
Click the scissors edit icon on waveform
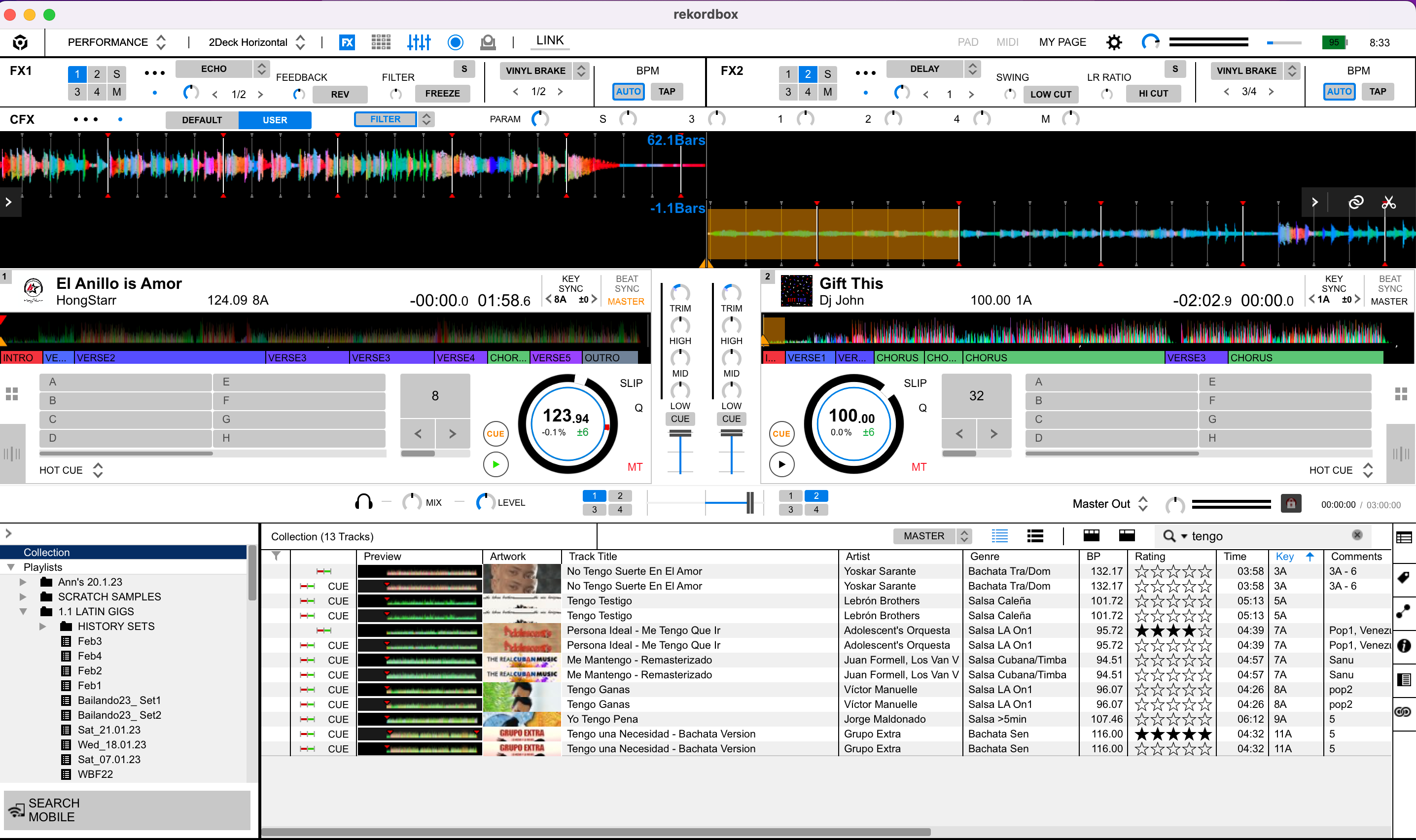(1388, 202)
